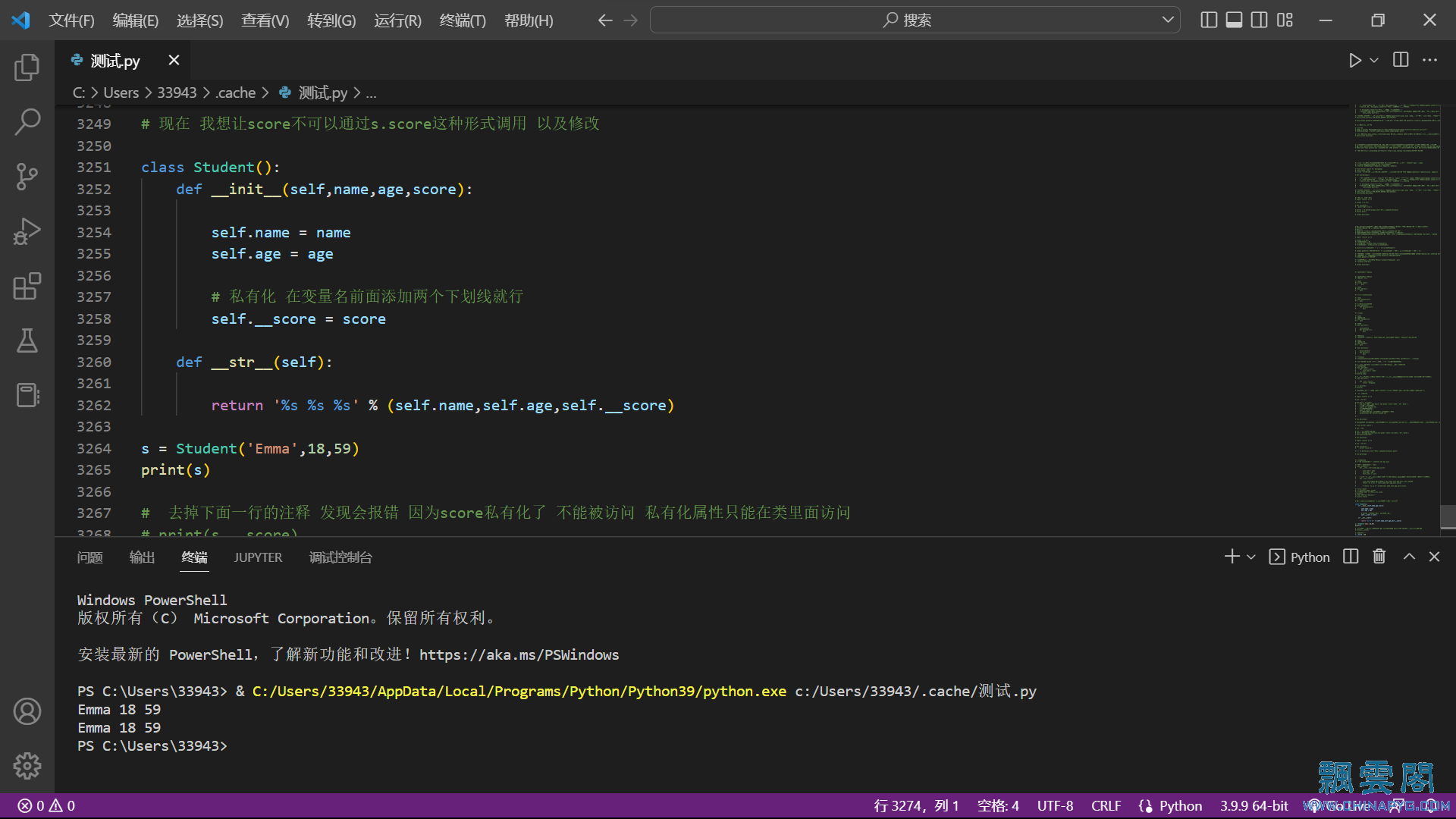Close the bottom panel
The width and height of the screenshot is (1456, 819).
(1434, 557)
